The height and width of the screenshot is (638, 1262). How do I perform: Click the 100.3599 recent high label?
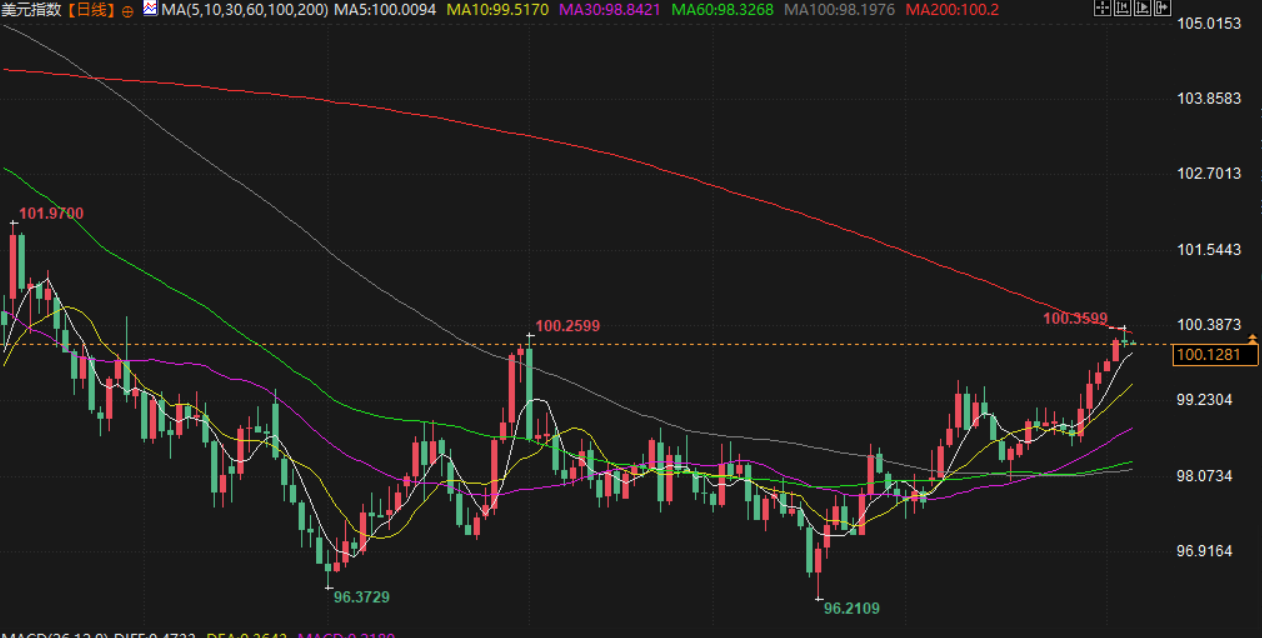click(x=1075, y=319)
